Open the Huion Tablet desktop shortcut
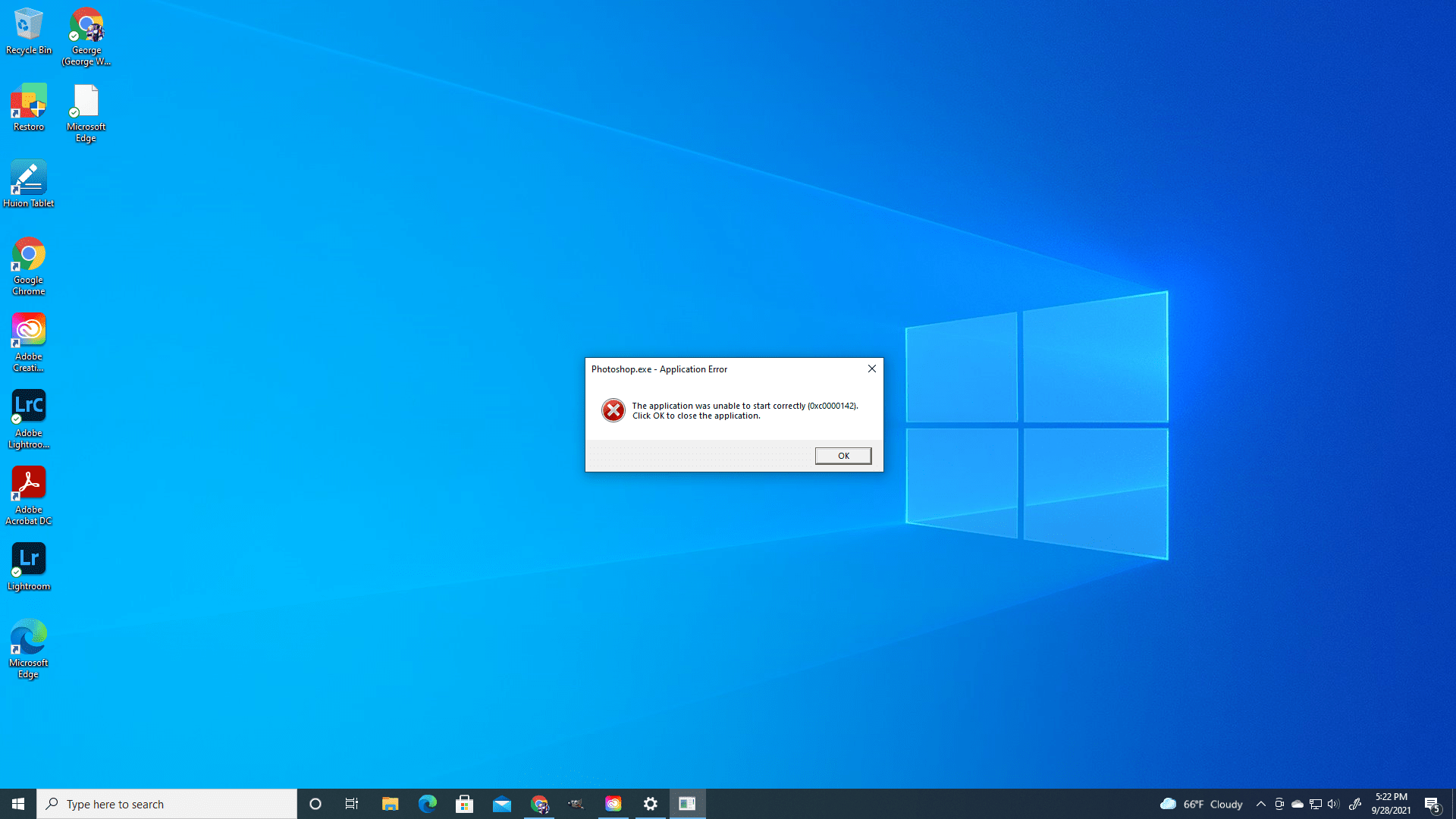Viewport: 1456px width, 819px height. pos(28,176)
